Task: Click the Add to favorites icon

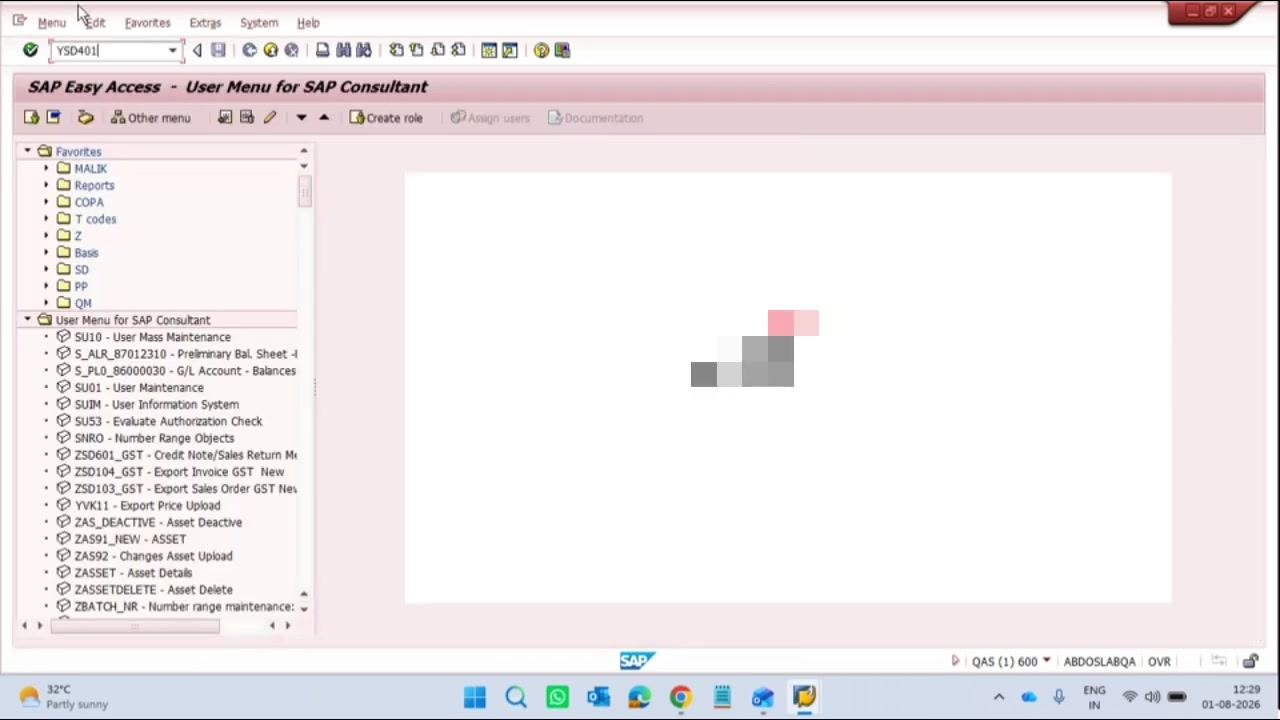Action: pos(225,118)
